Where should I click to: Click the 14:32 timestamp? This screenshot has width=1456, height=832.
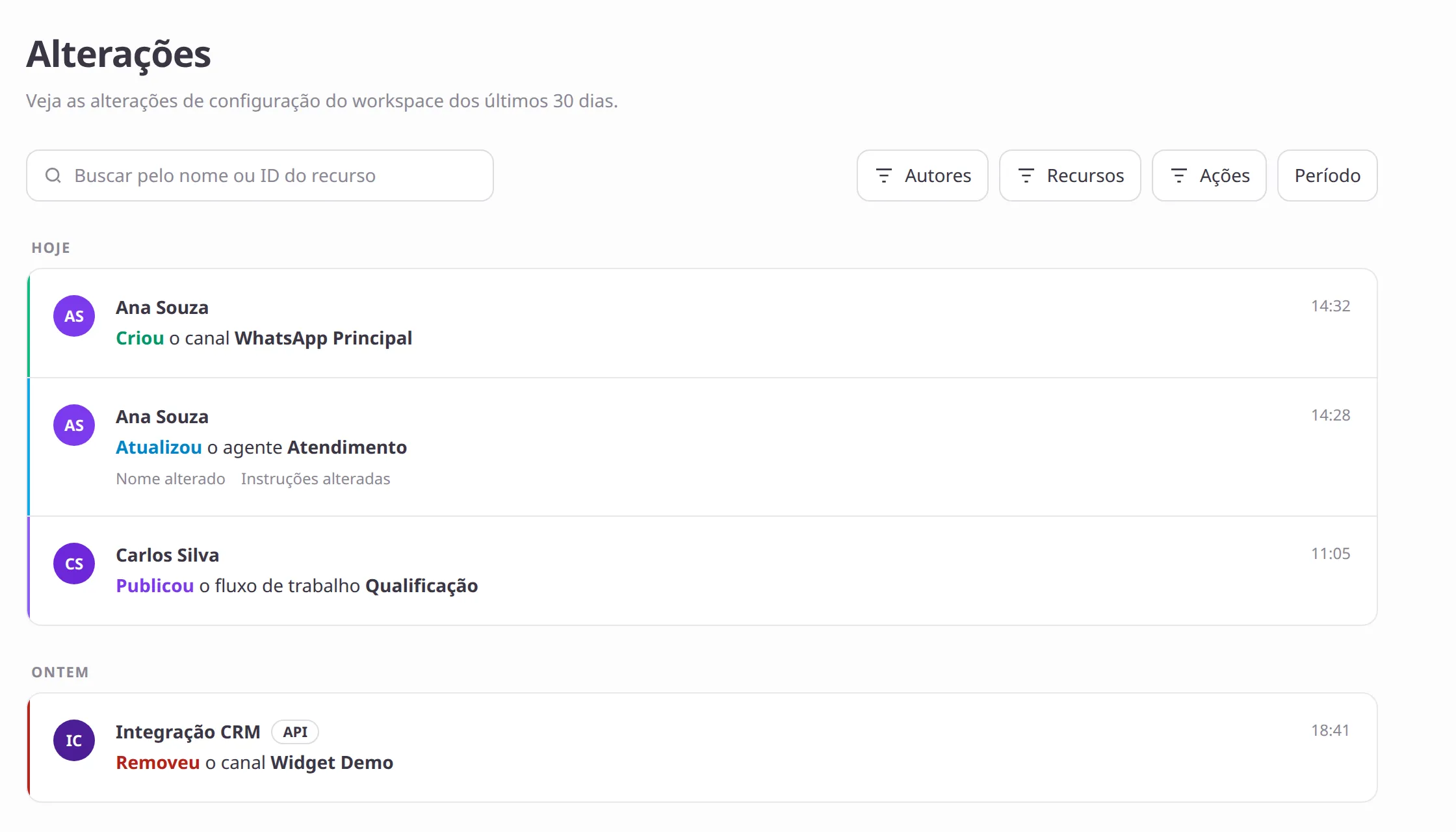1331,306
